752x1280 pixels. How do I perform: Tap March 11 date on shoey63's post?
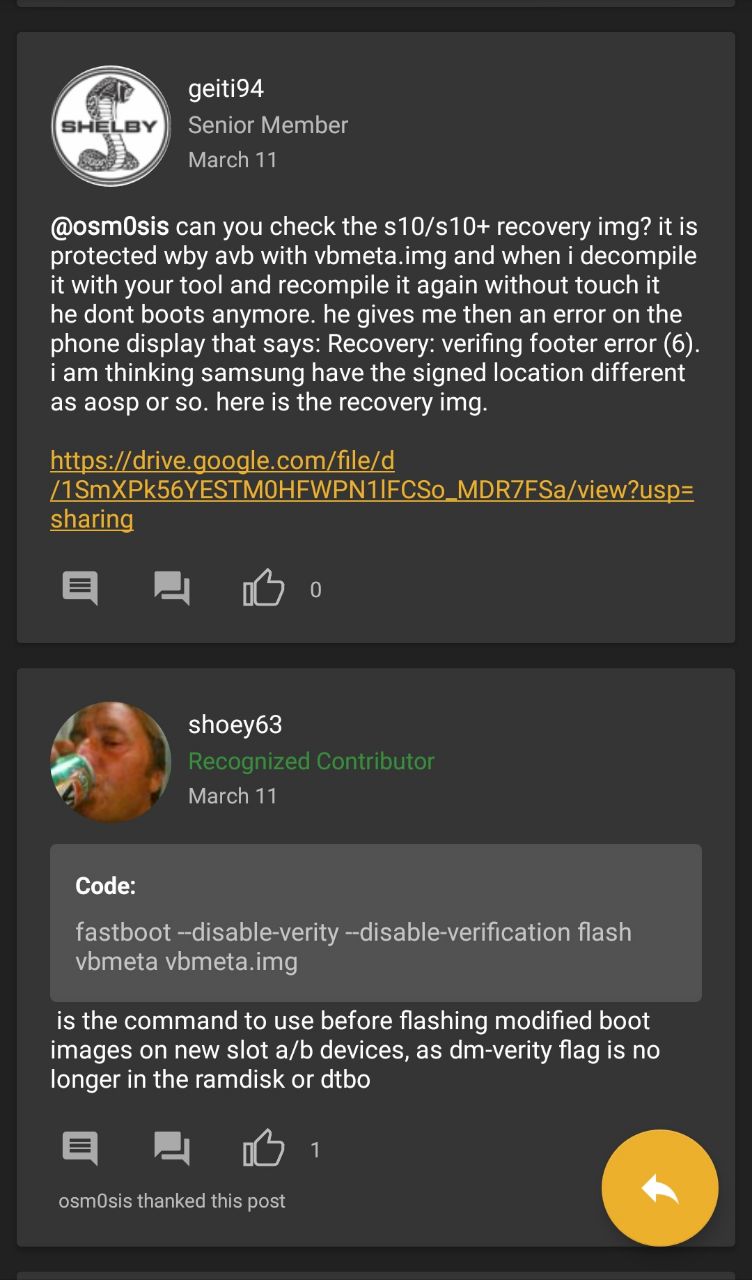click(x=233, y=796)
